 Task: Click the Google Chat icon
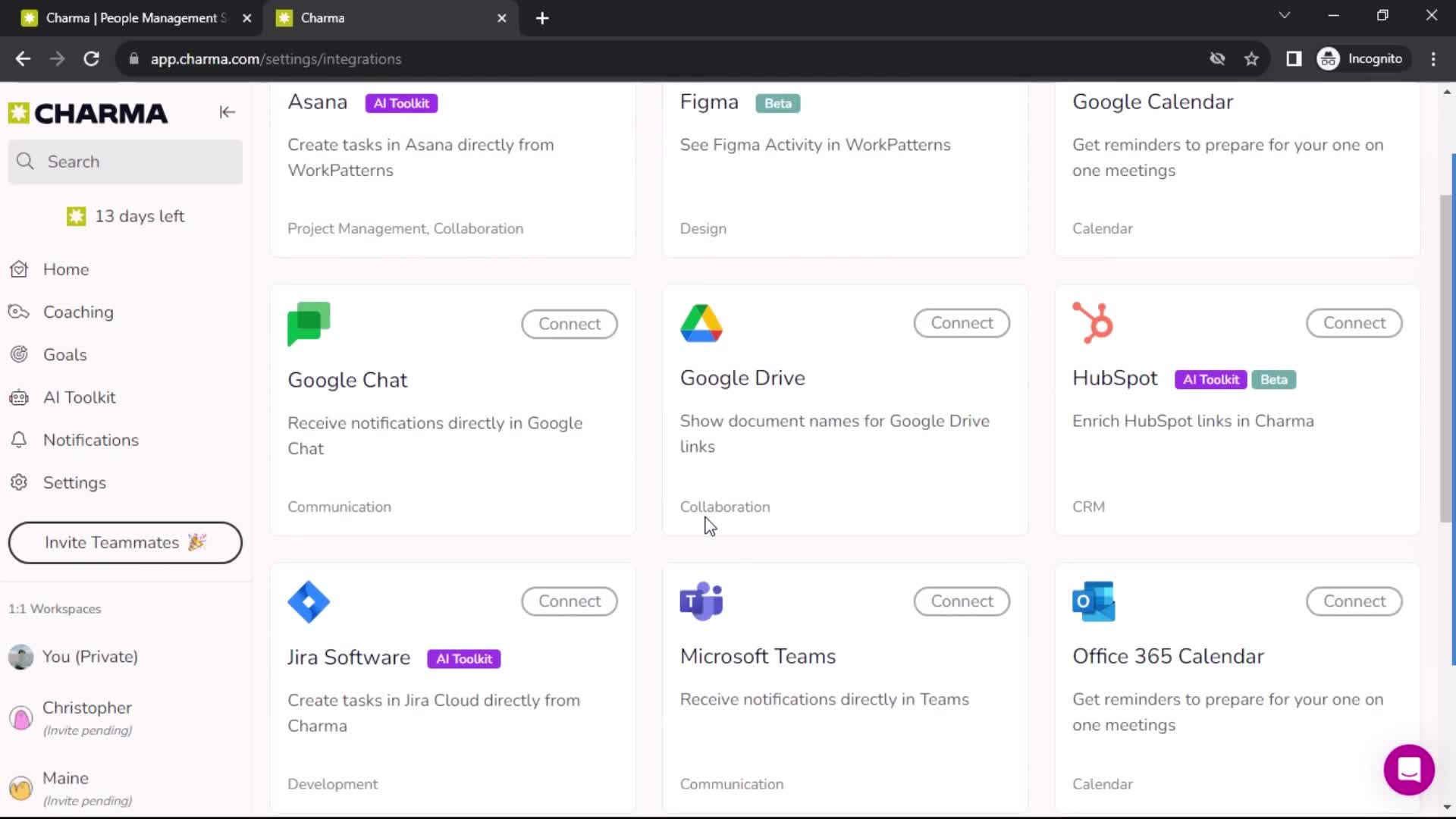[x=309, y=323]
